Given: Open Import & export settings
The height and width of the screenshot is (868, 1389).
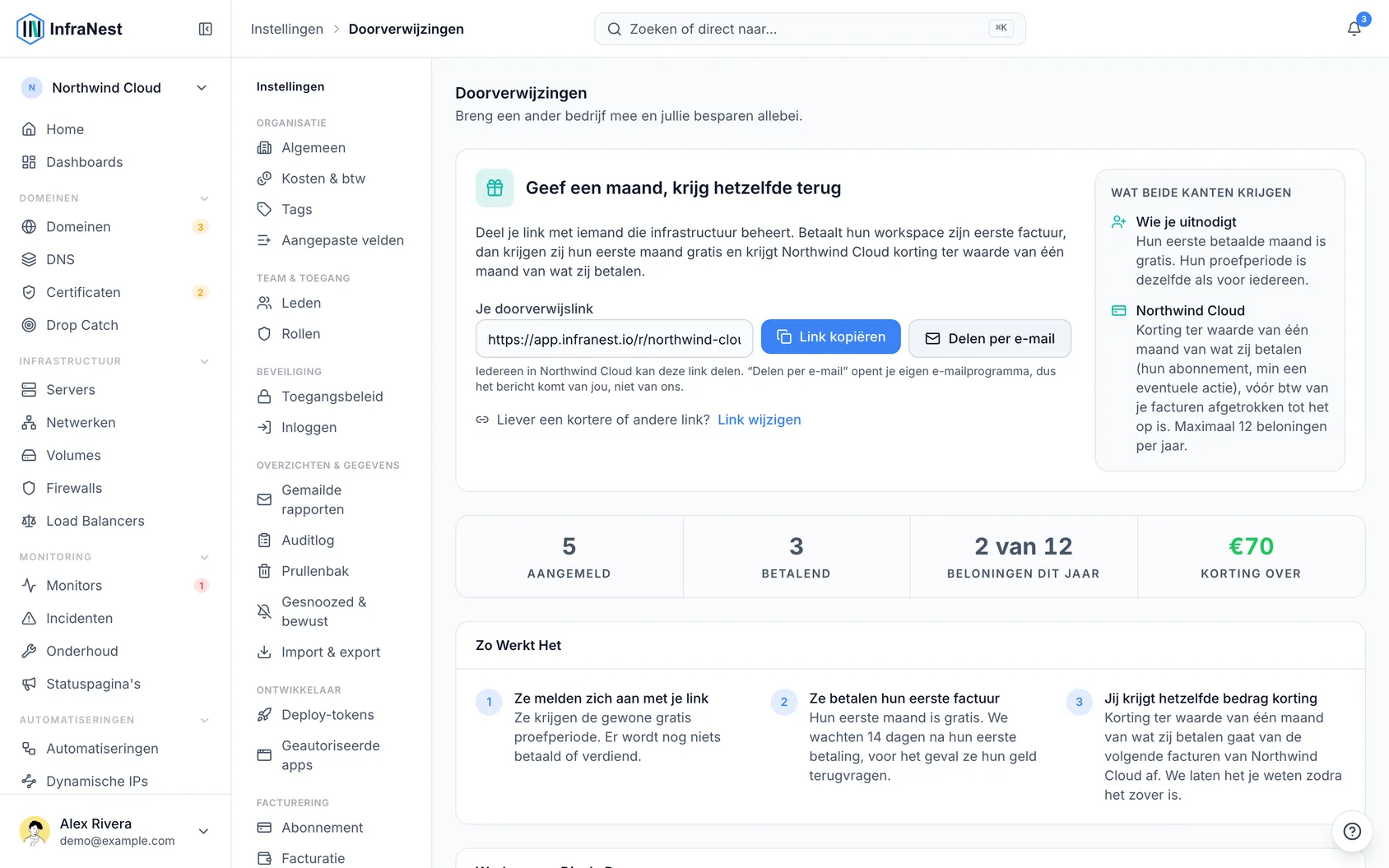Looking at the screenshot, I should coord(332,652).
